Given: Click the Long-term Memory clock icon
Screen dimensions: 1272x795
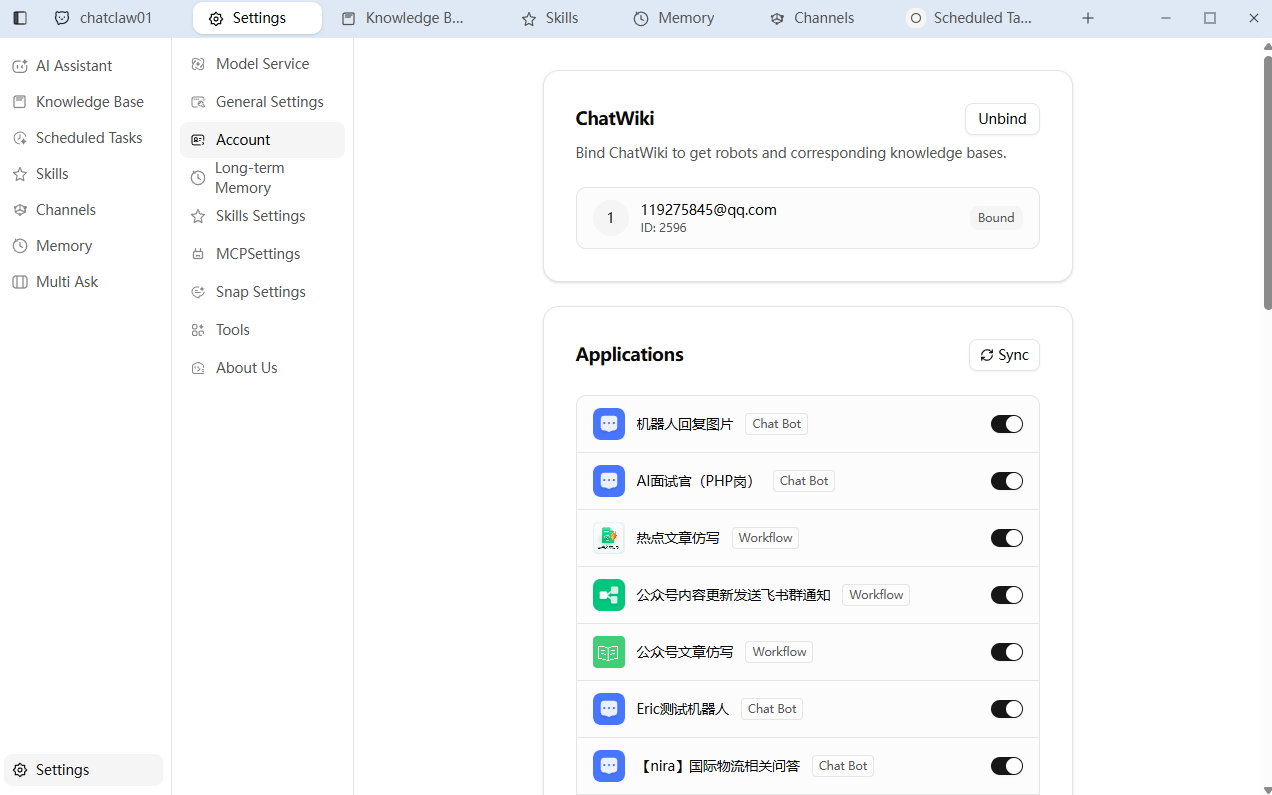Looking at the screenshot, I should [198, 178].
